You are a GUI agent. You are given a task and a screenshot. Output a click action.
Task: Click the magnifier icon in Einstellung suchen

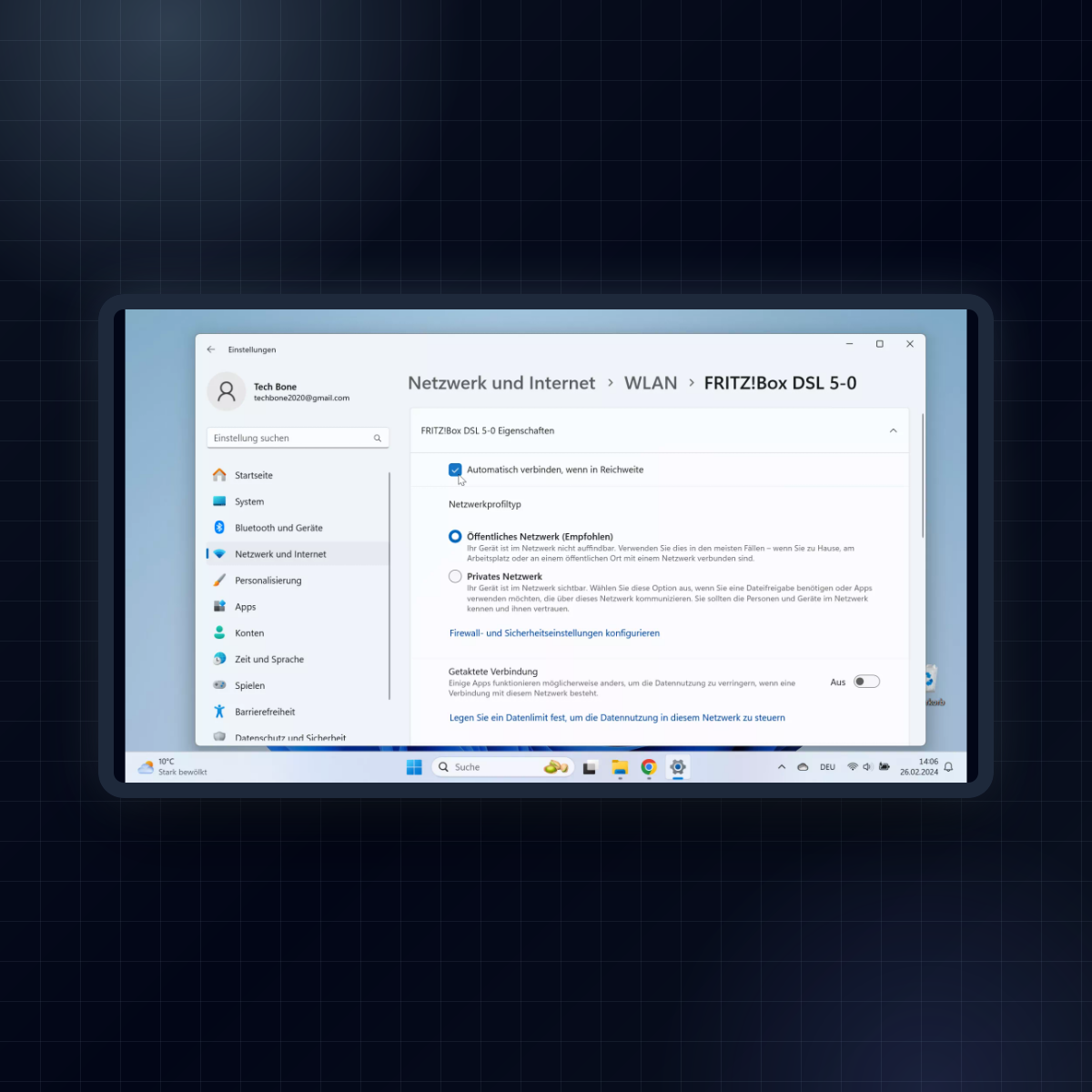[x=378, y=439]
